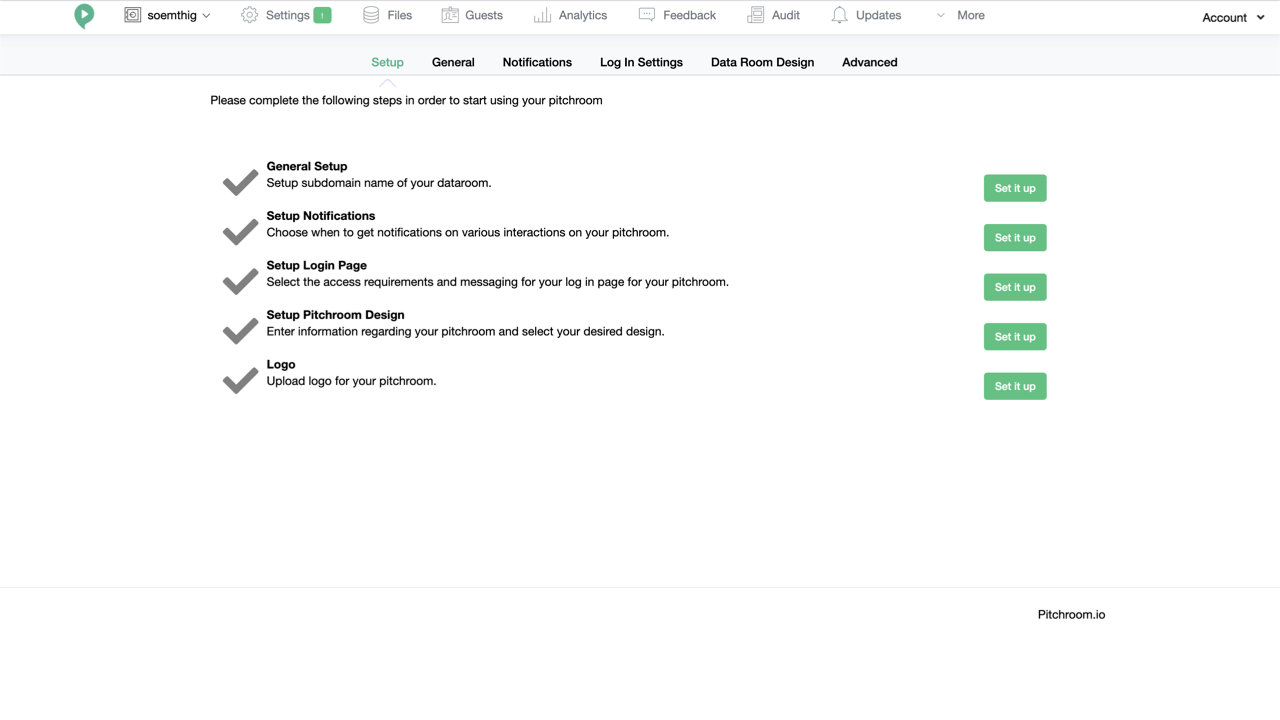Screen dimensions: 1280x720
Task: Open the Updates navigation item
Action: [x=866, y=15]
